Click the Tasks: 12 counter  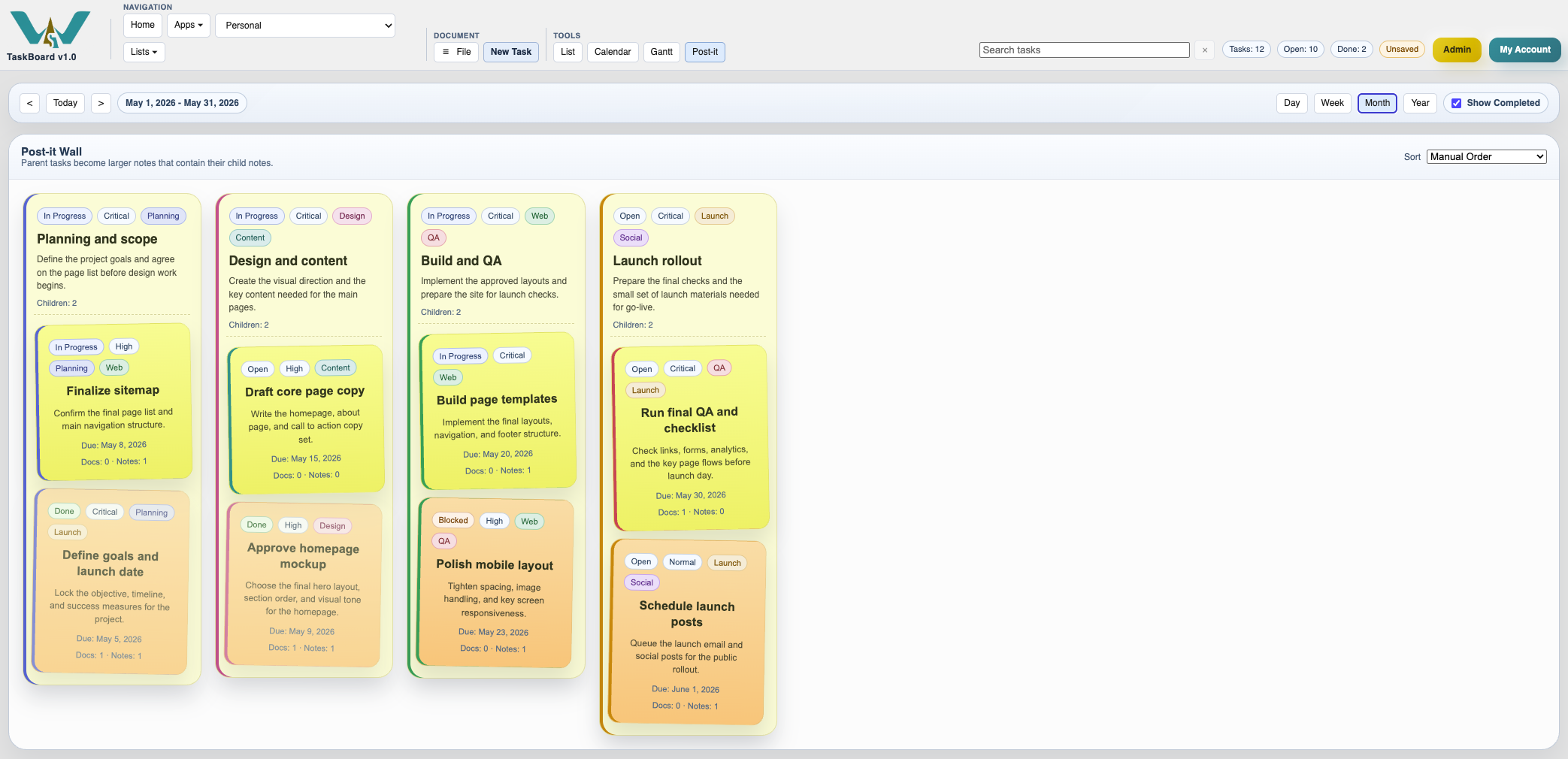click(x=1246, y=50)
